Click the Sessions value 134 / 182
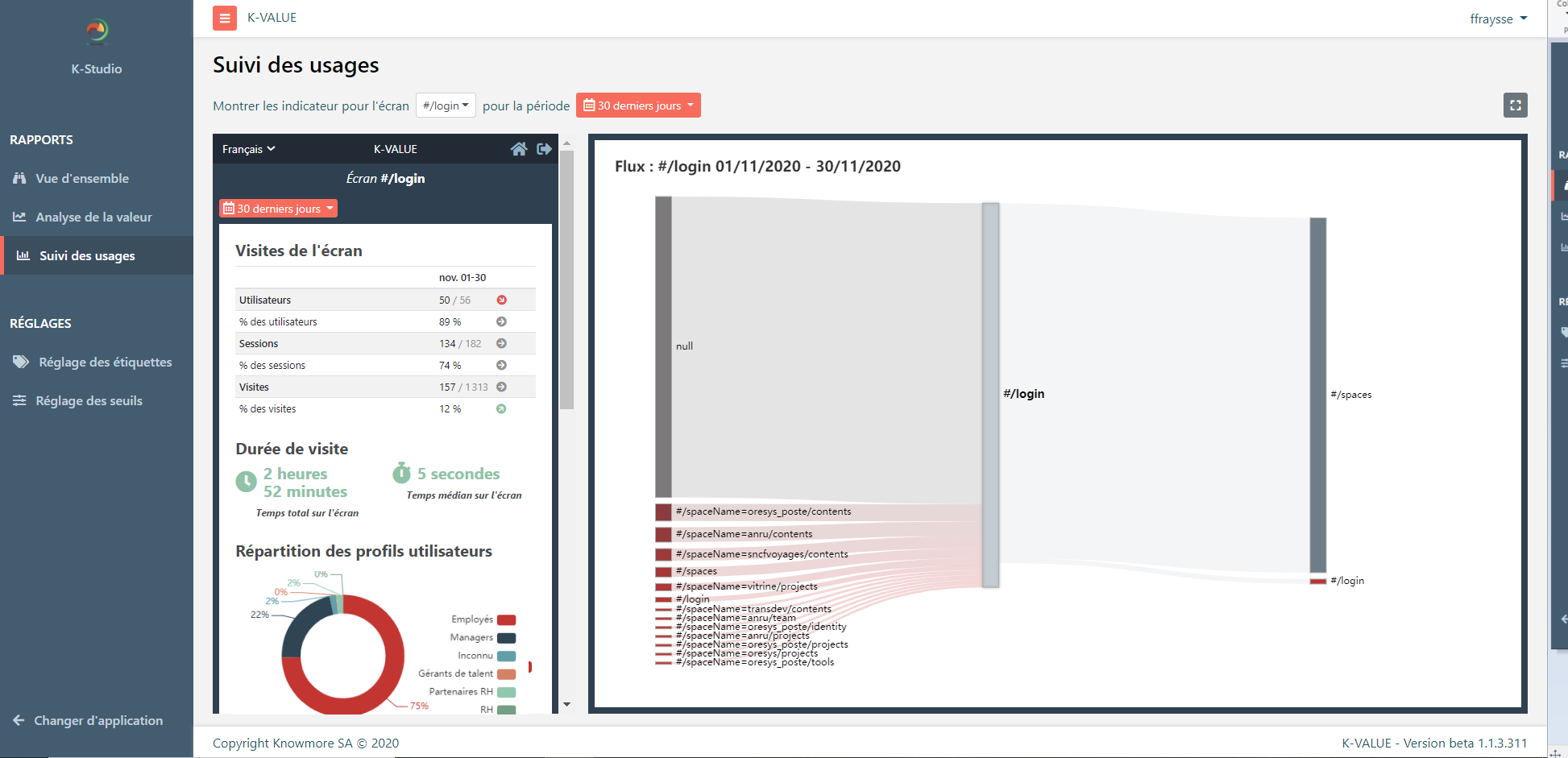This screenshot has height=758, width=1568. 460,343
